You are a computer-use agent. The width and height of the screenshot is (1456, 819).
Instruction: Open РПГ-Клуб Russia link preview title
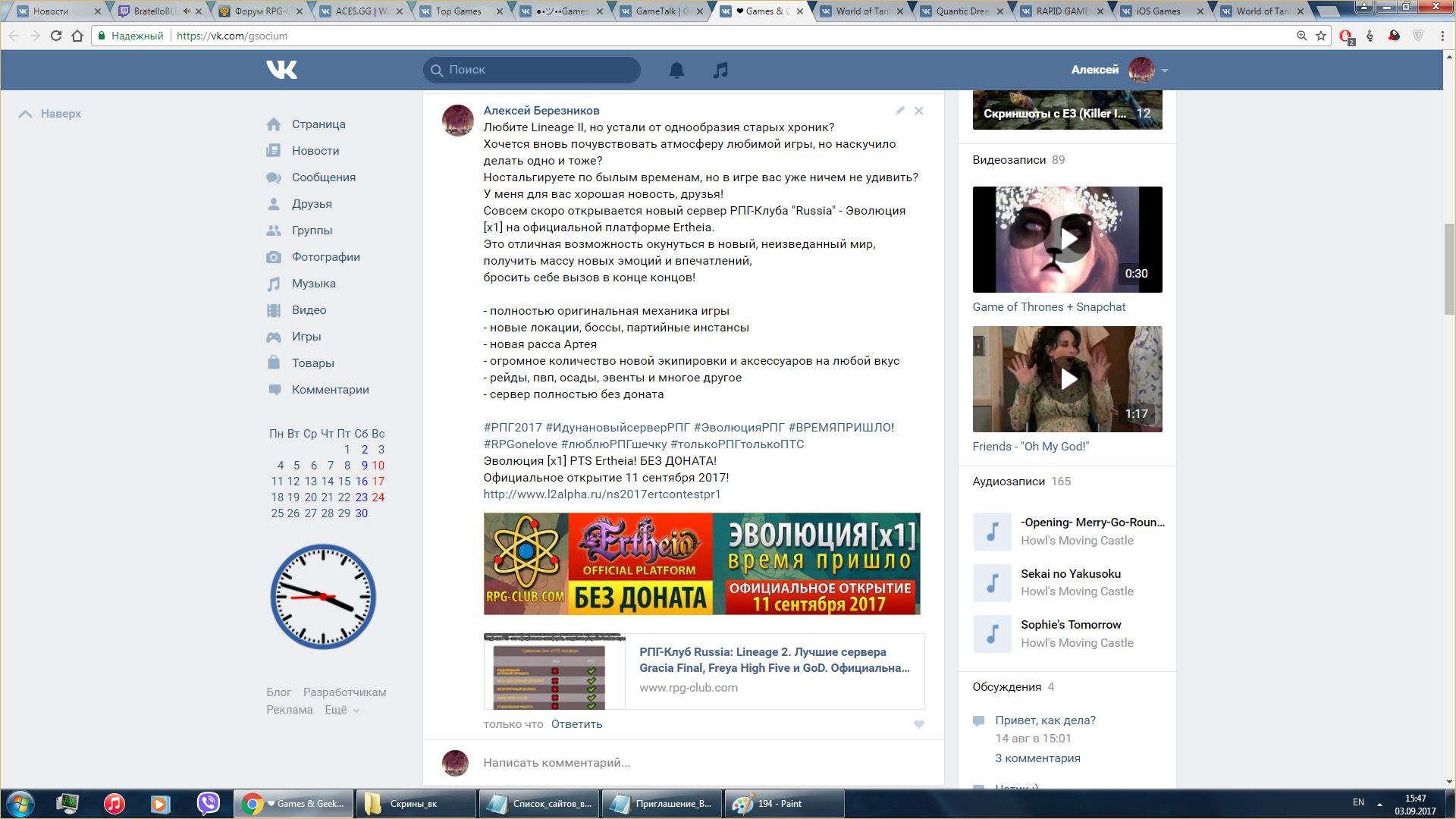[774, 660]
